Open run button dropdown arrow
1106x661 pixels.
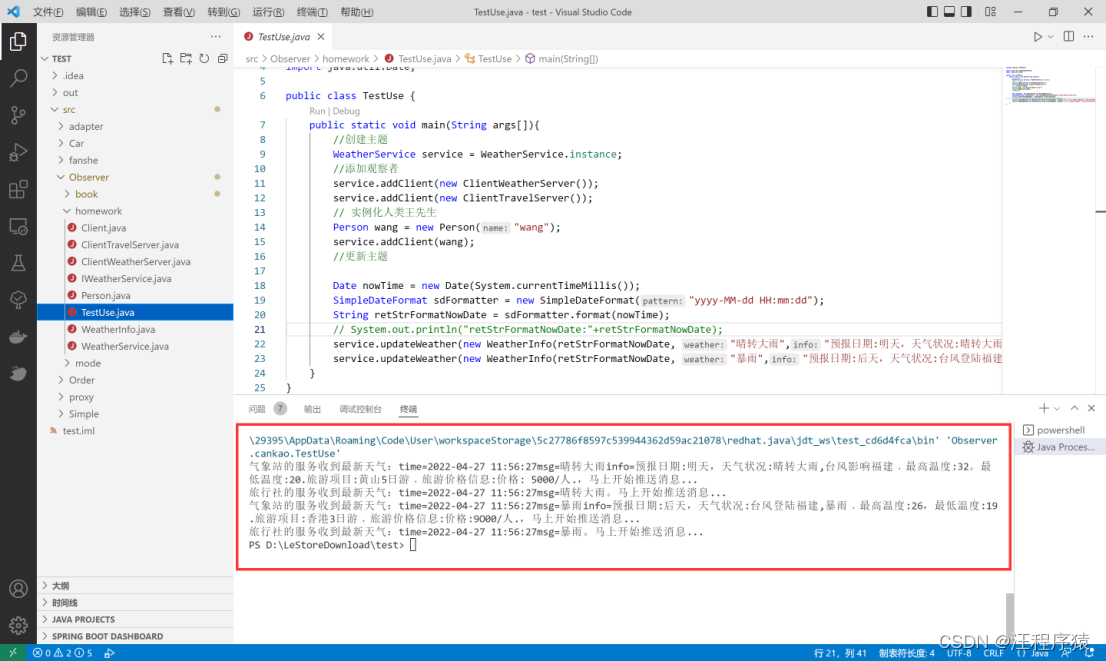1050,37
